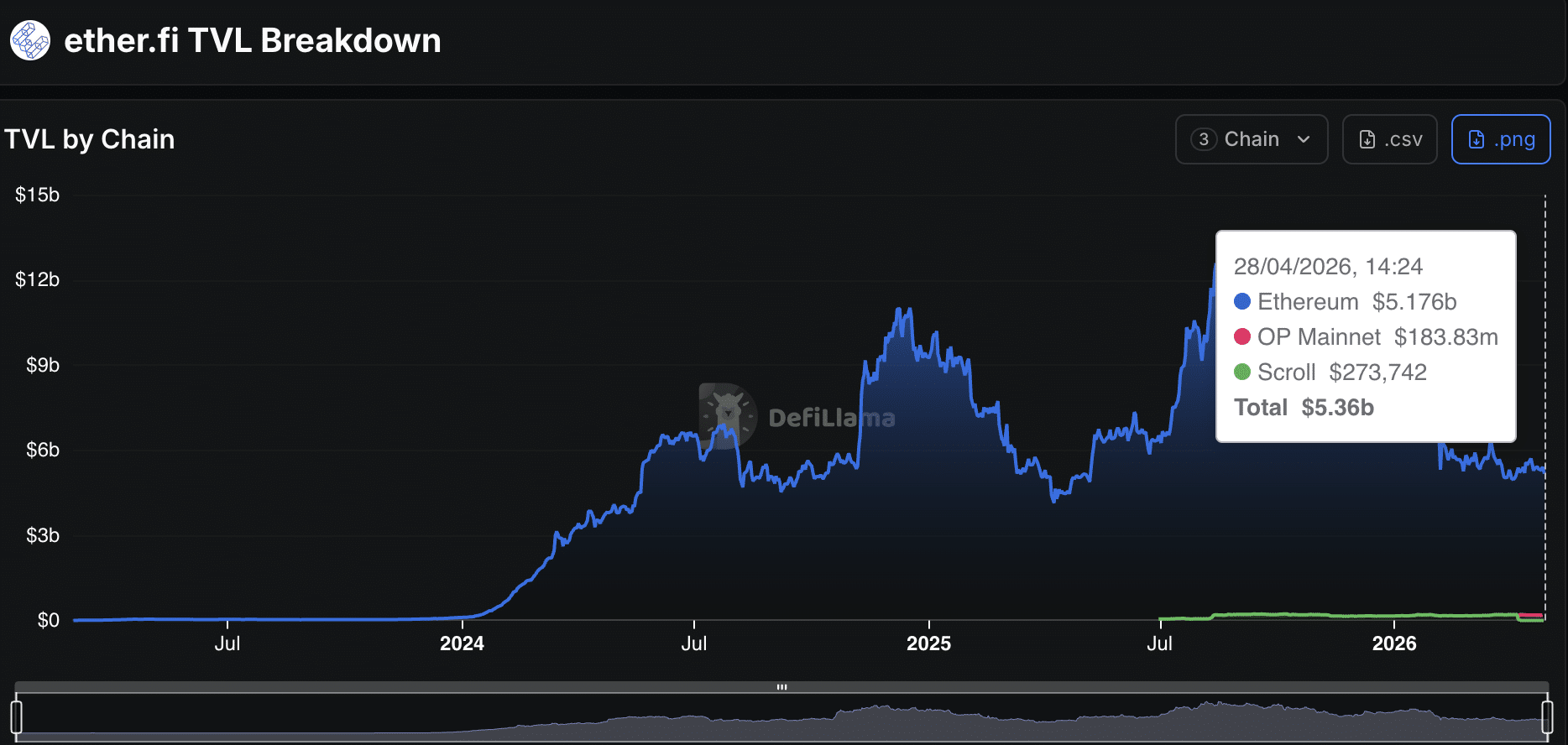Click the 2025 x-axis label
1568x745 pixels.
928,643
